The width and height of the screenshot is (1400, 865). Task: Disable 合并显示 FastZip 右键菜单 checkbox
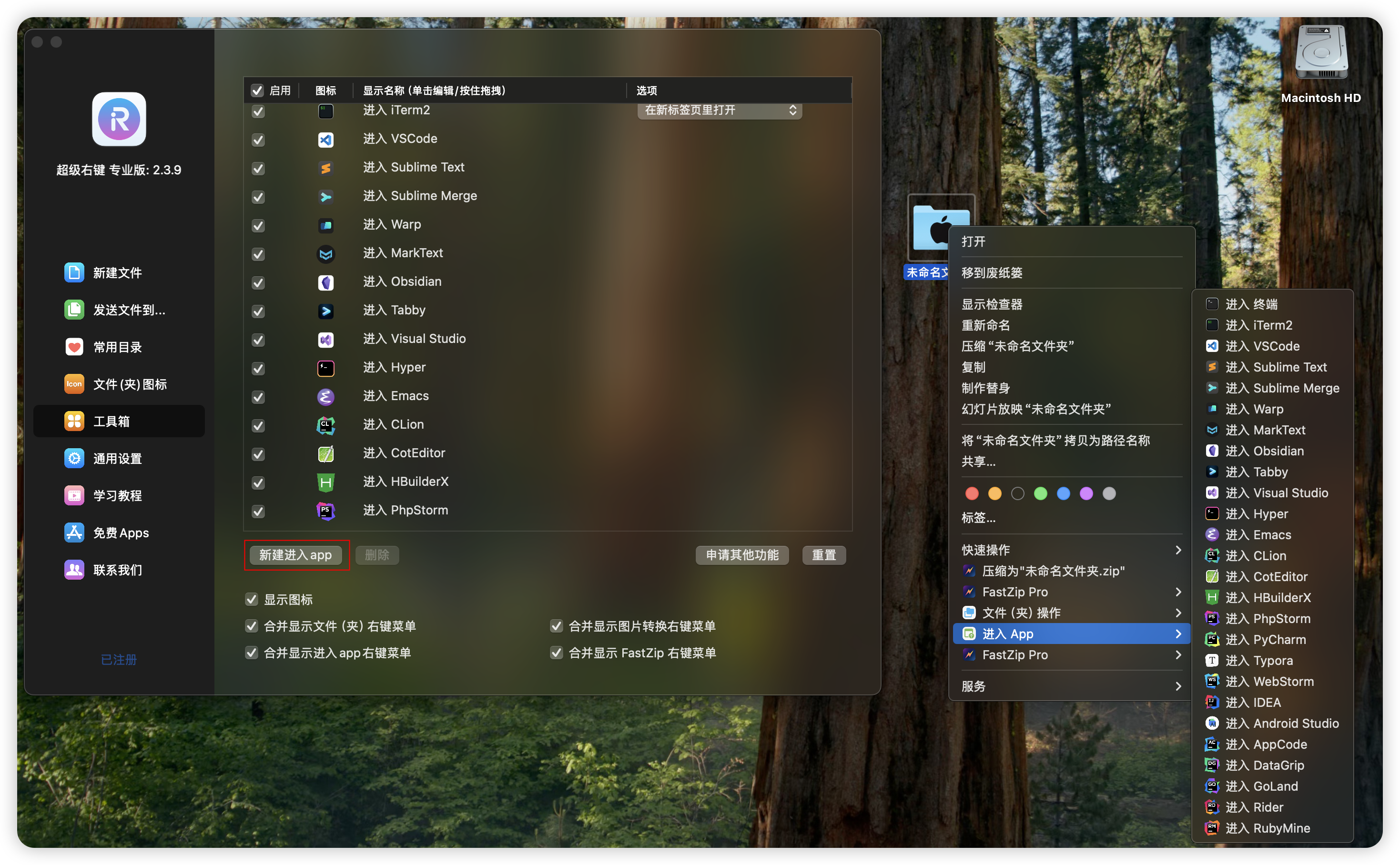click(x=556, y=653)
